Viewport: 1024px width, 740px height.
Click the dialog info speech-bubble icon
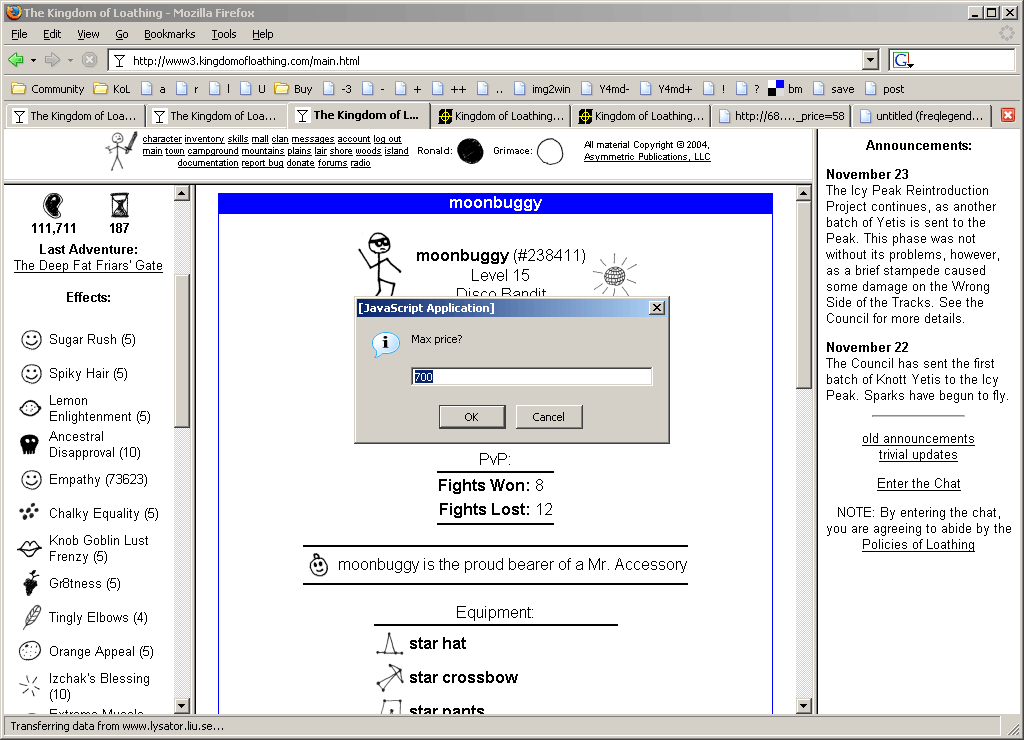click(385, 344)
